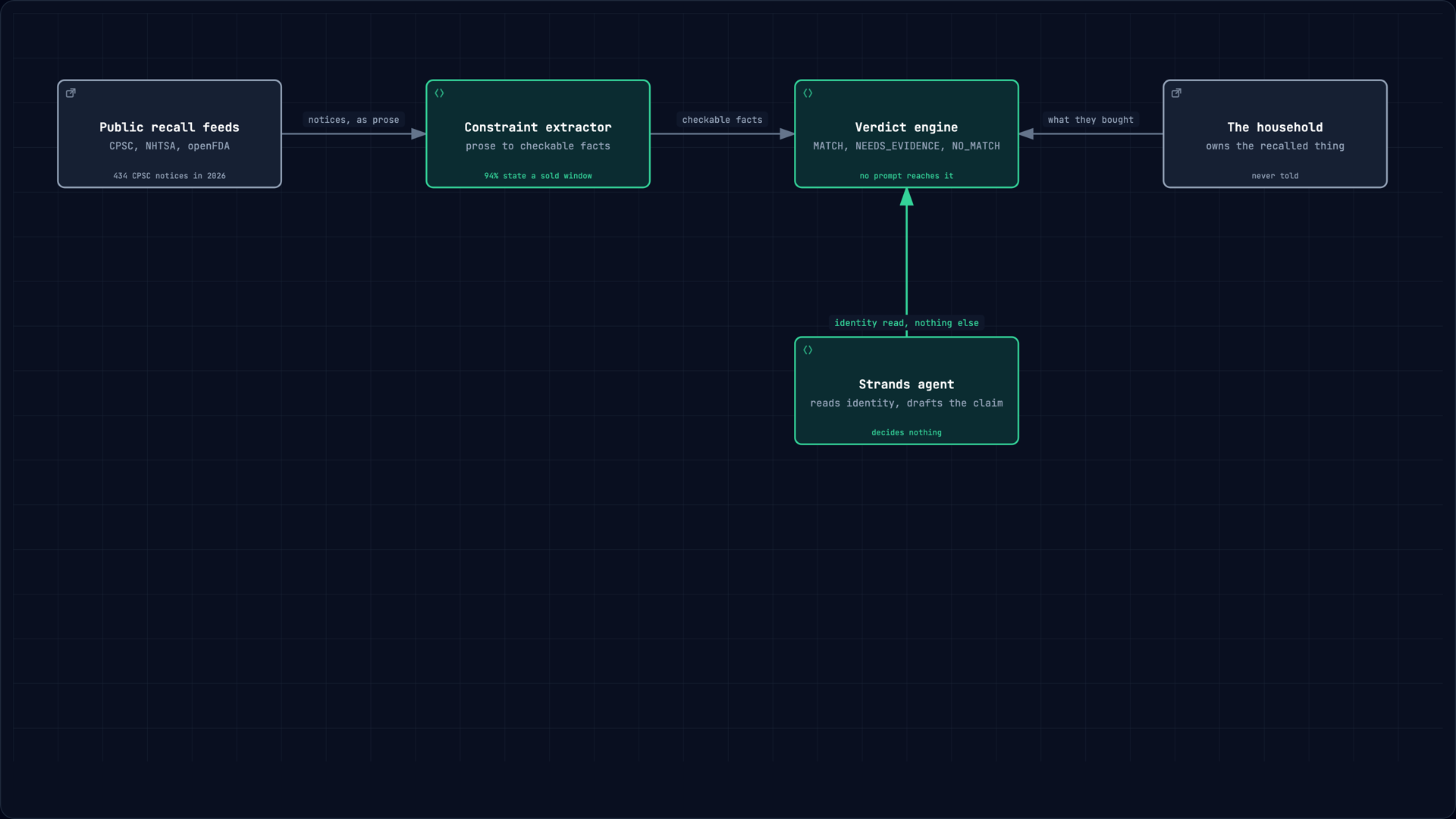Click green arrowhead entering Verdict engine from below
The width and height of the screenshot is (1456, 819).
[906, 197]
